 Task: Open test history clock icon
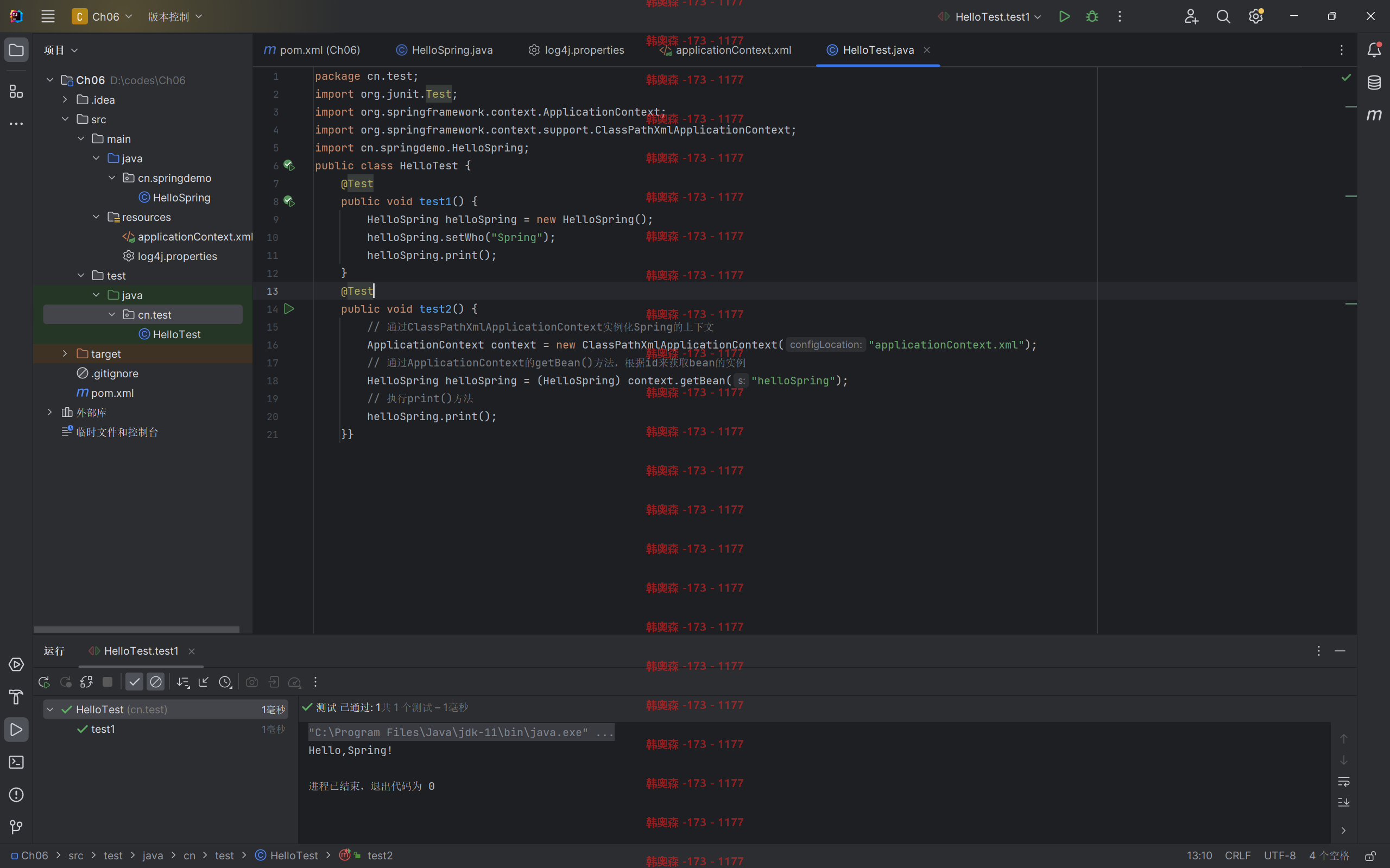click(x=225, y=682)
